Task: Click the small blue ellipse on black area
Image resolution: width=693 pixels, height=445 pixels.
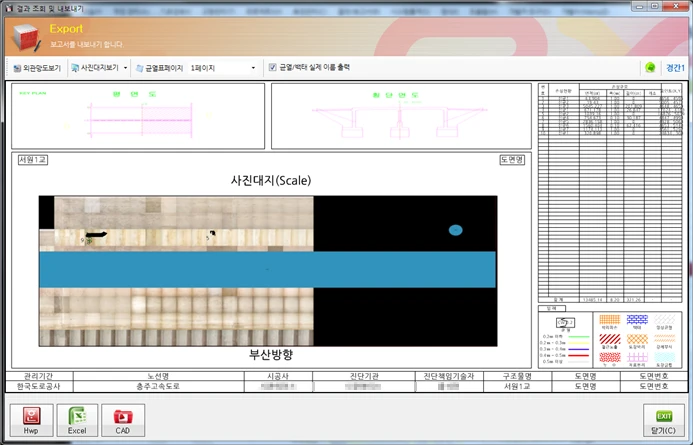Action: pos(456,230)
